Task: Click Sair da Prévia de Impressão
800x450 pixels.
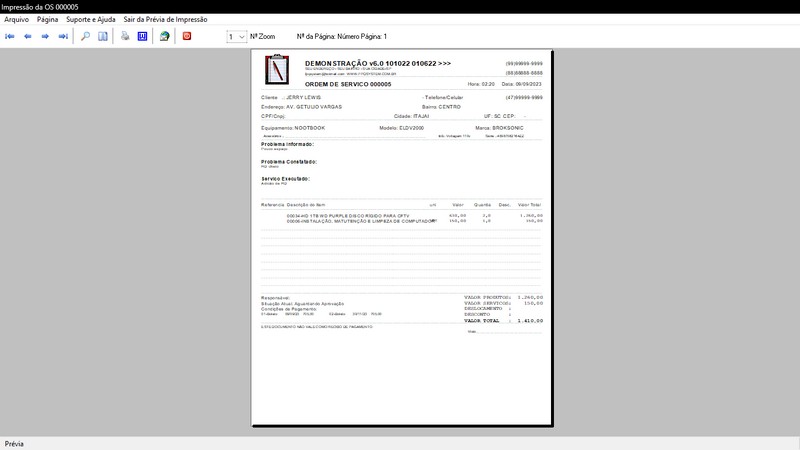Action: point(165,19)
